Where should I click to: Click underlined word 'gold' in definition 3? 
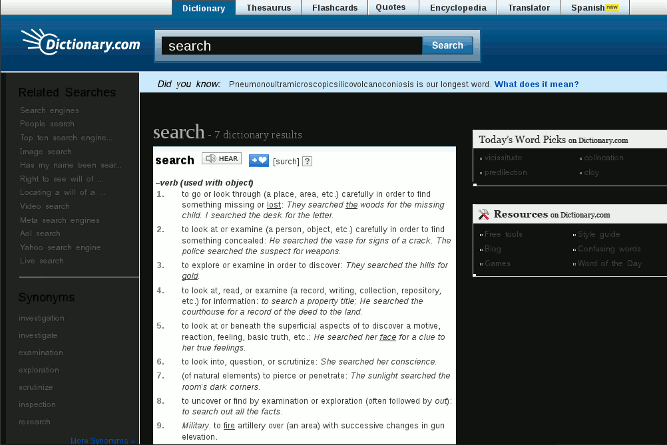coord(190,276)
